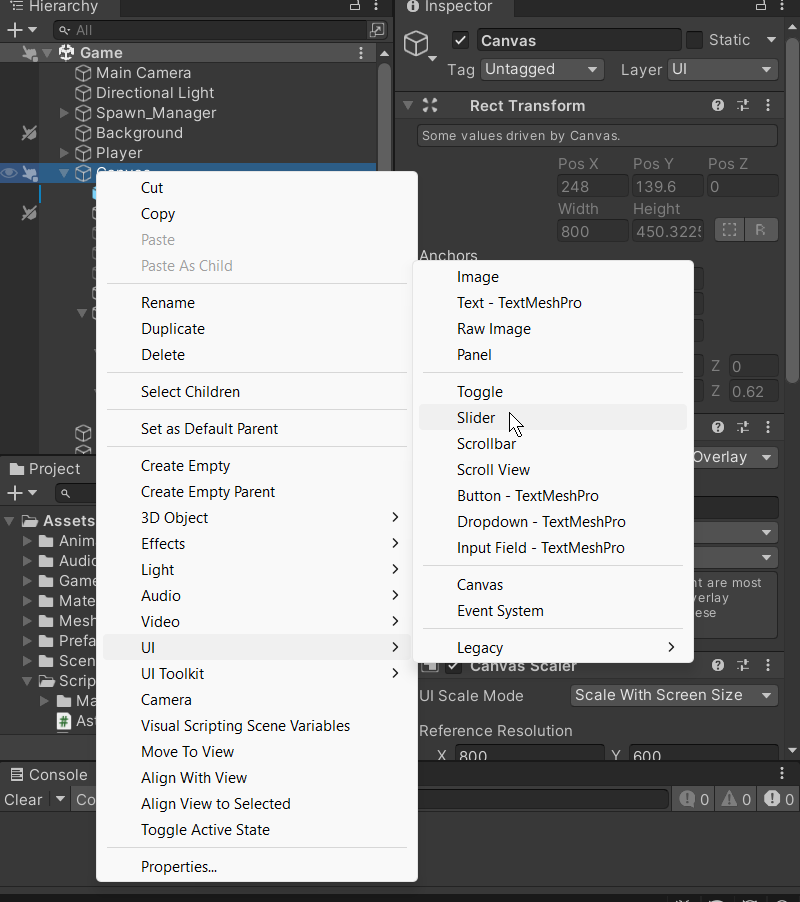Image resolution: width=800 pixels, height=902 pixels.
Task: Open the Tag dropdown showing Untagged
Action: coord(540,70)
